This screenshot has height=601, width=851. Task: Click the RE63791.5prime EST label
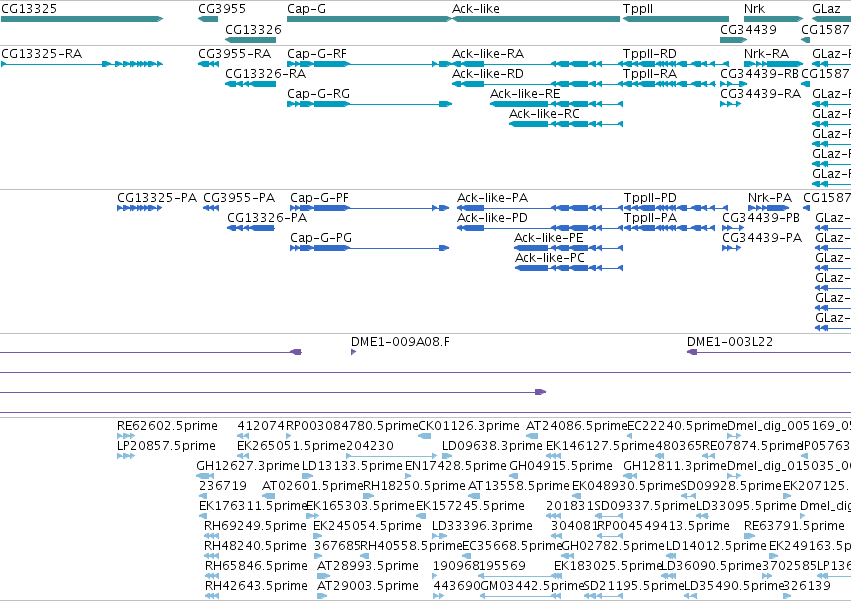coord(794,526)
